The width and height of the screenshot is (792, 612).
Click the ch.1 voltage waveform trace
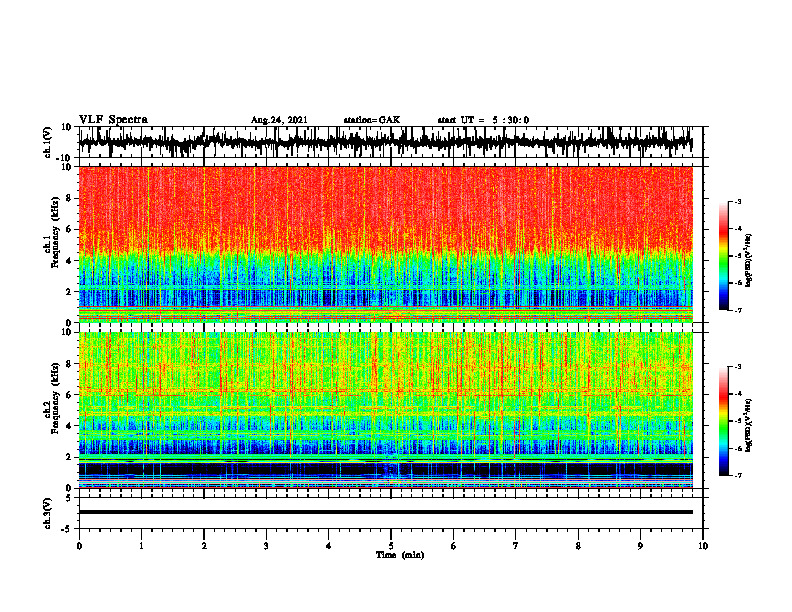click(385, 142)
